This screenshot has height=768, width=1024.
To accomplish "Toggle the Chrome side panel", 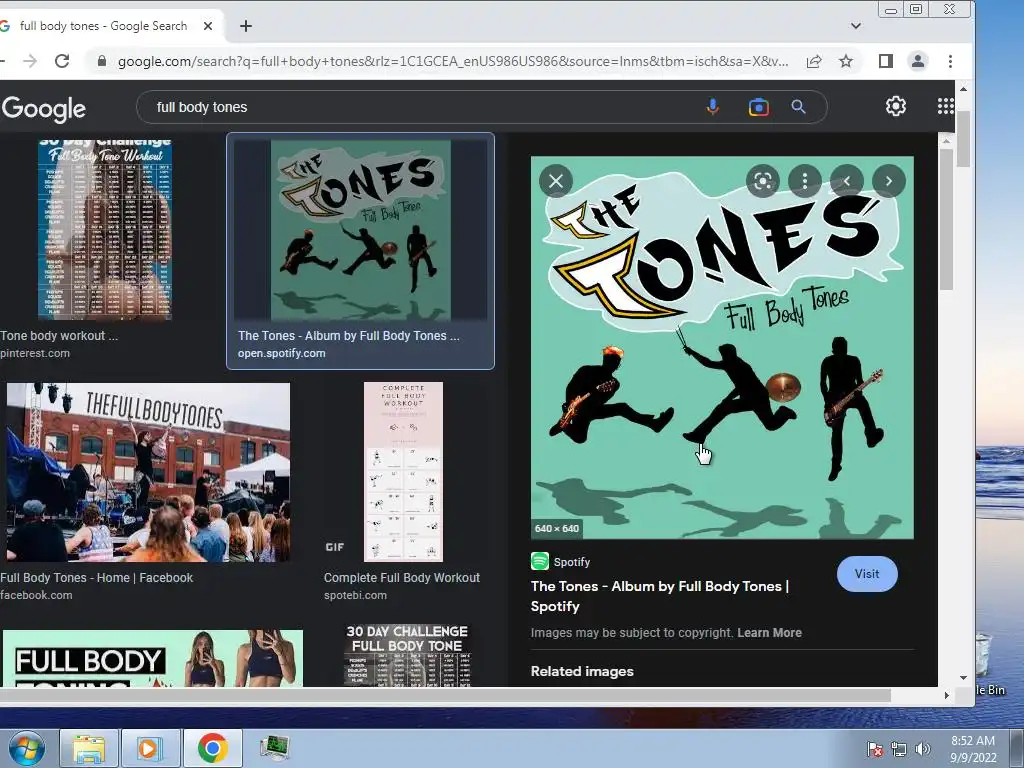I will [886, 61].
